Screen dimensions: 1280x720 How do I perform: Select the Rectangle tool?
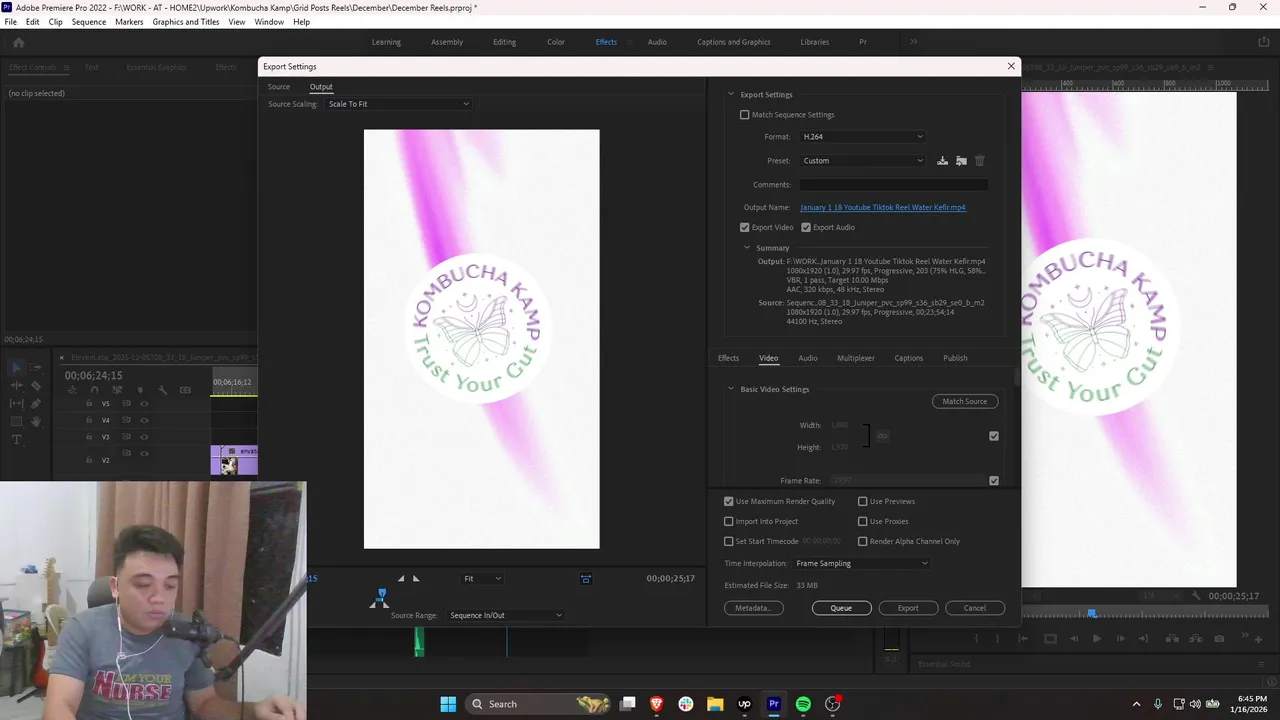pyautogui.click(x=16, y=422)
